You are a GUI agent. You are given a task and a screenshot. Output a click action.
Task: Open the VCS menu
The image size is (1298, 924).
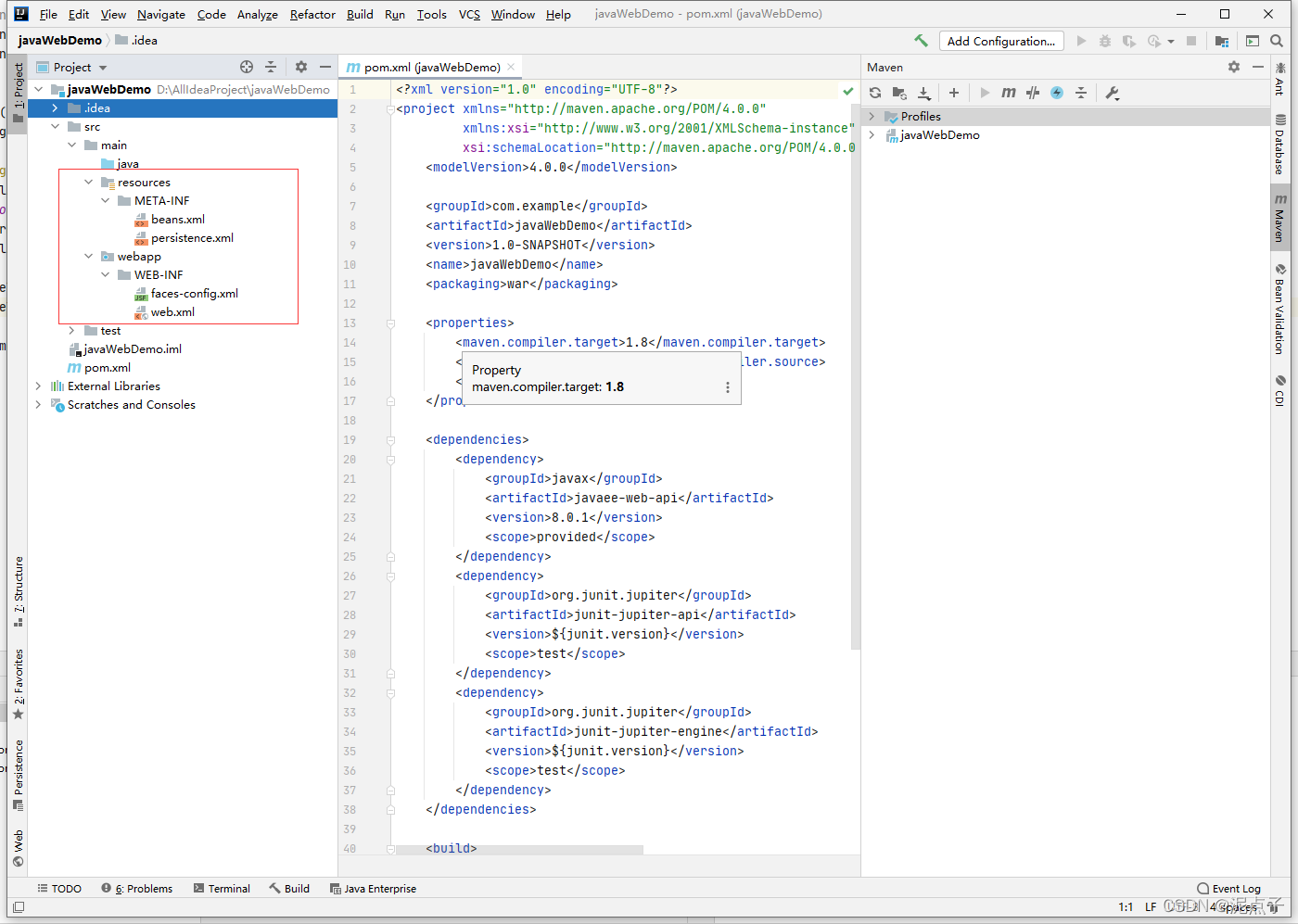click(469, 14)
